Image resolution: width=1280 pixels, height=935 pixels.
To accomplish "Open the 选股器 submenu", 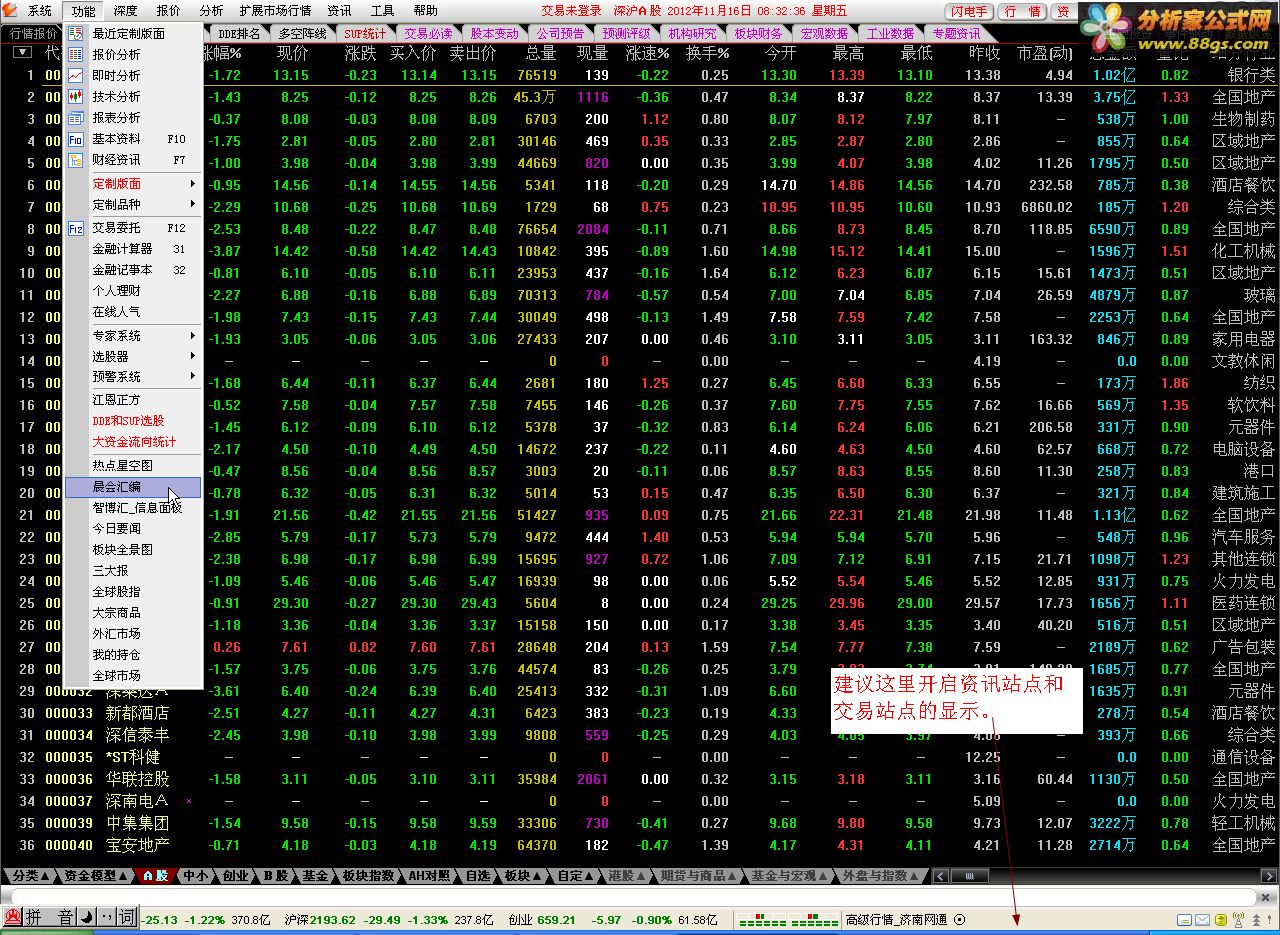I will (134, 357).
